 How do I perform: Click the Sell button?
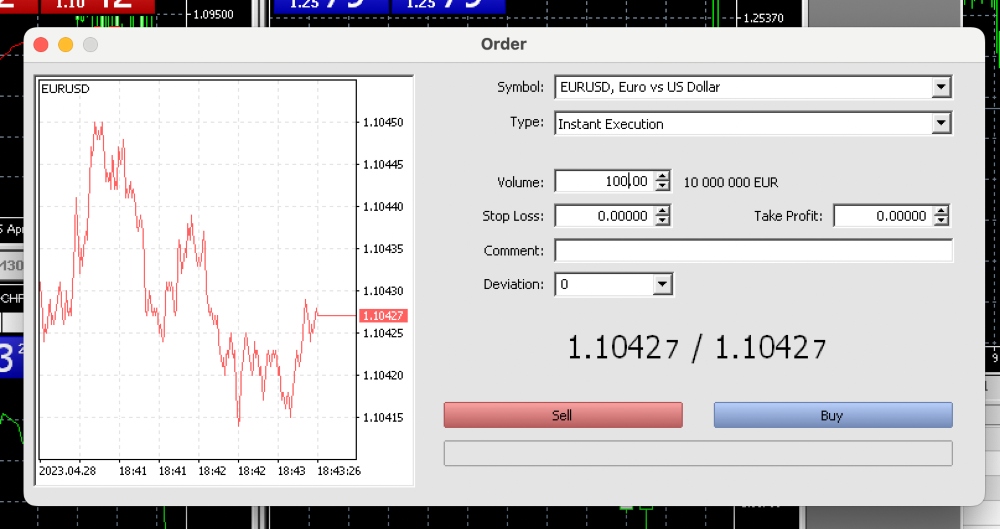562,415
